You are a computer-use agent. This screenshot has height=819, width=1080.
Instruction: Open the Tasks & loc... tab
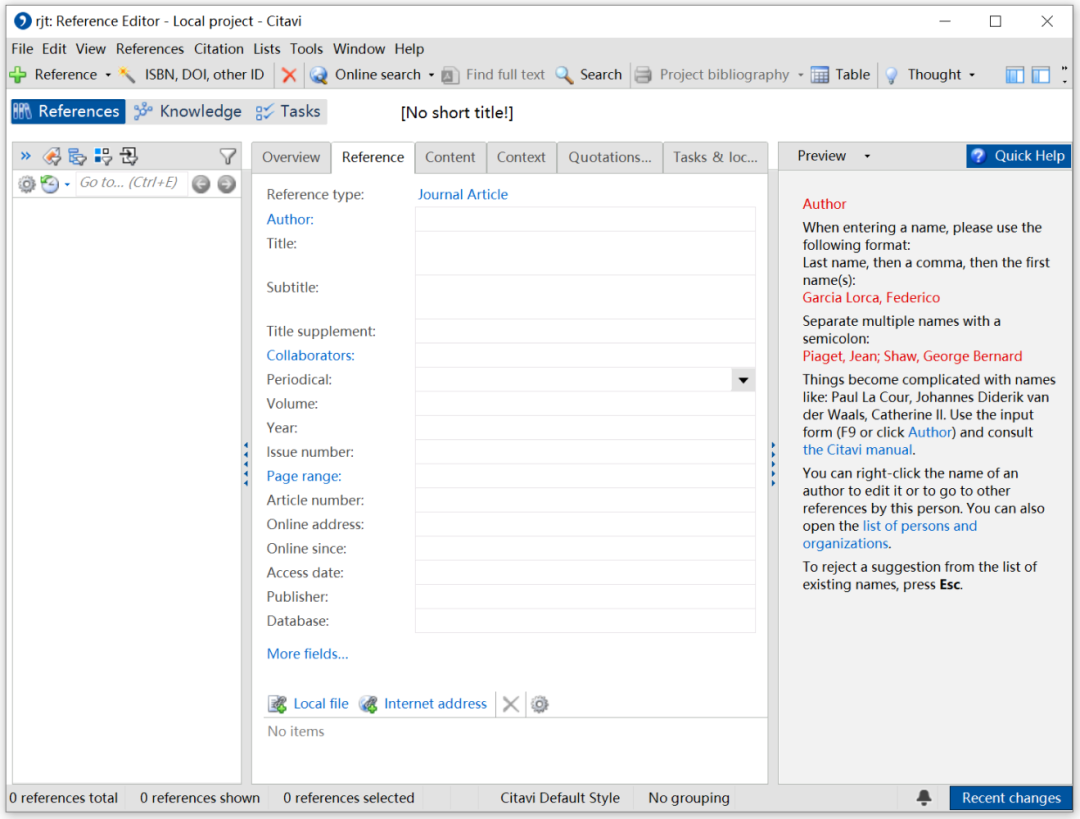click(715, 157)
